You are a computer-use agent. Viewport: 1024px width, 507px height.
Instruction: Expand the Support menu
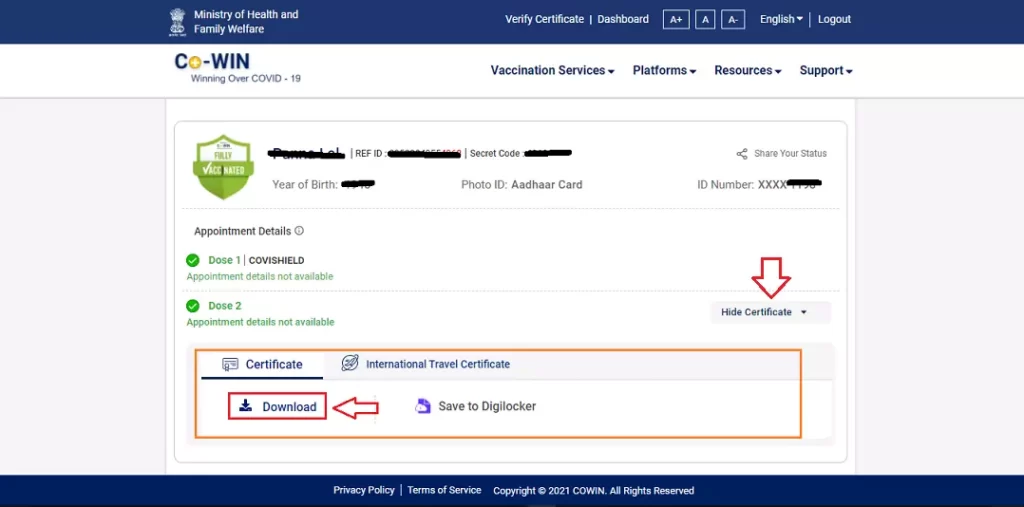[x=826, y=71]
